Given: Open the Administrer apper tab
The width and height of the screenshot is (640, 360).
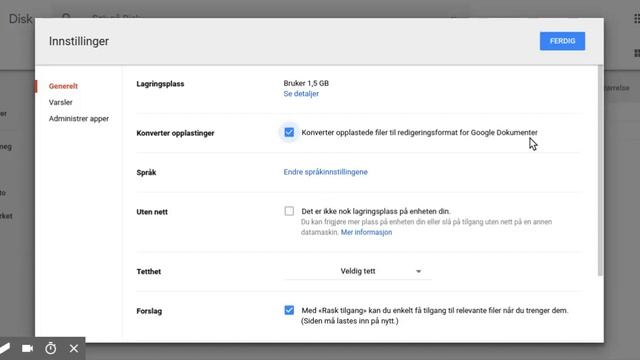Looking at the screenshot, I should click(x=79, y=119).
